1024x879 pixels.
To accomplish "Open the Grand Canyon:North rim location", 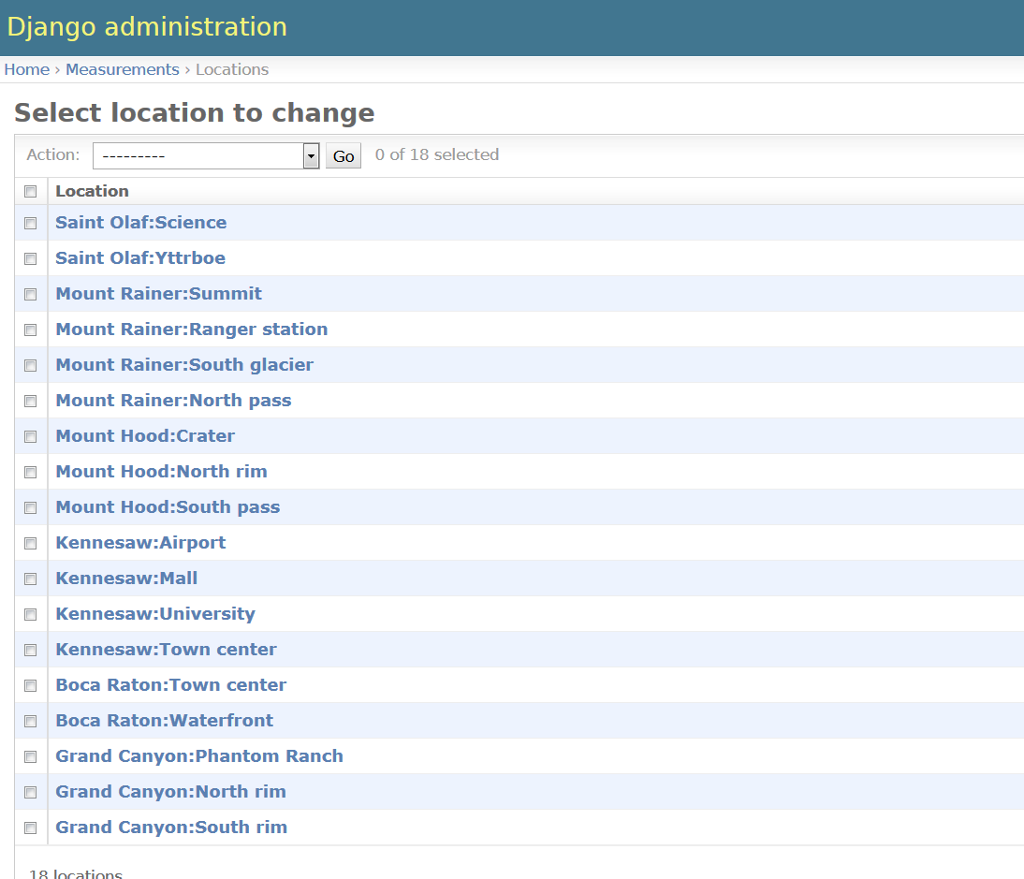I will tap(170, 792).
